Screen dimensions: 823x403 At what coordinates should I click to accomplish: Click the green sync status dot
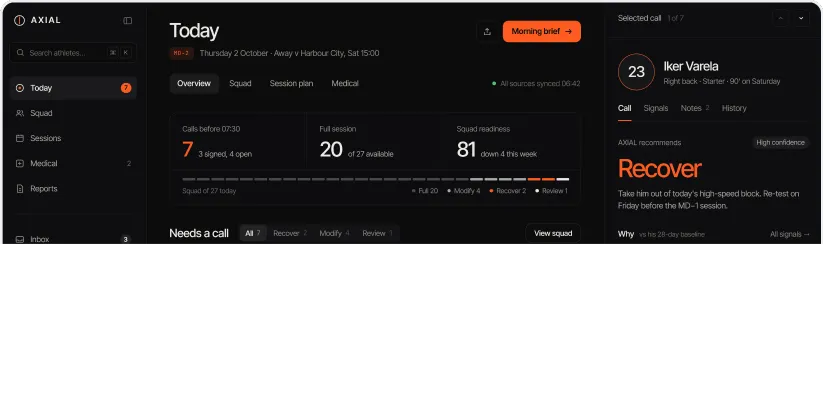pos(494,83)
